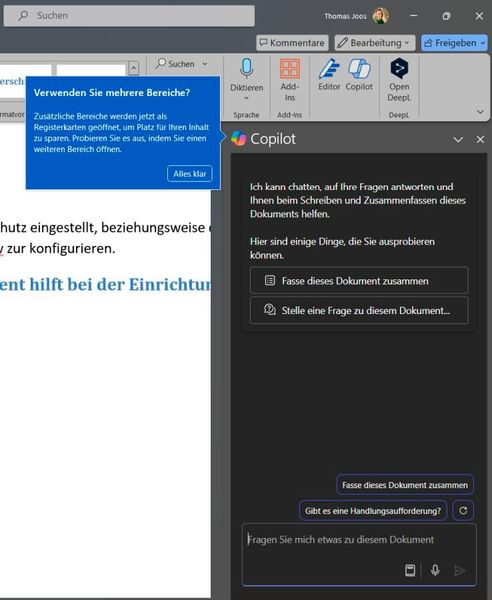
Task: Open DeepL add-in
Action: [399, 80]
